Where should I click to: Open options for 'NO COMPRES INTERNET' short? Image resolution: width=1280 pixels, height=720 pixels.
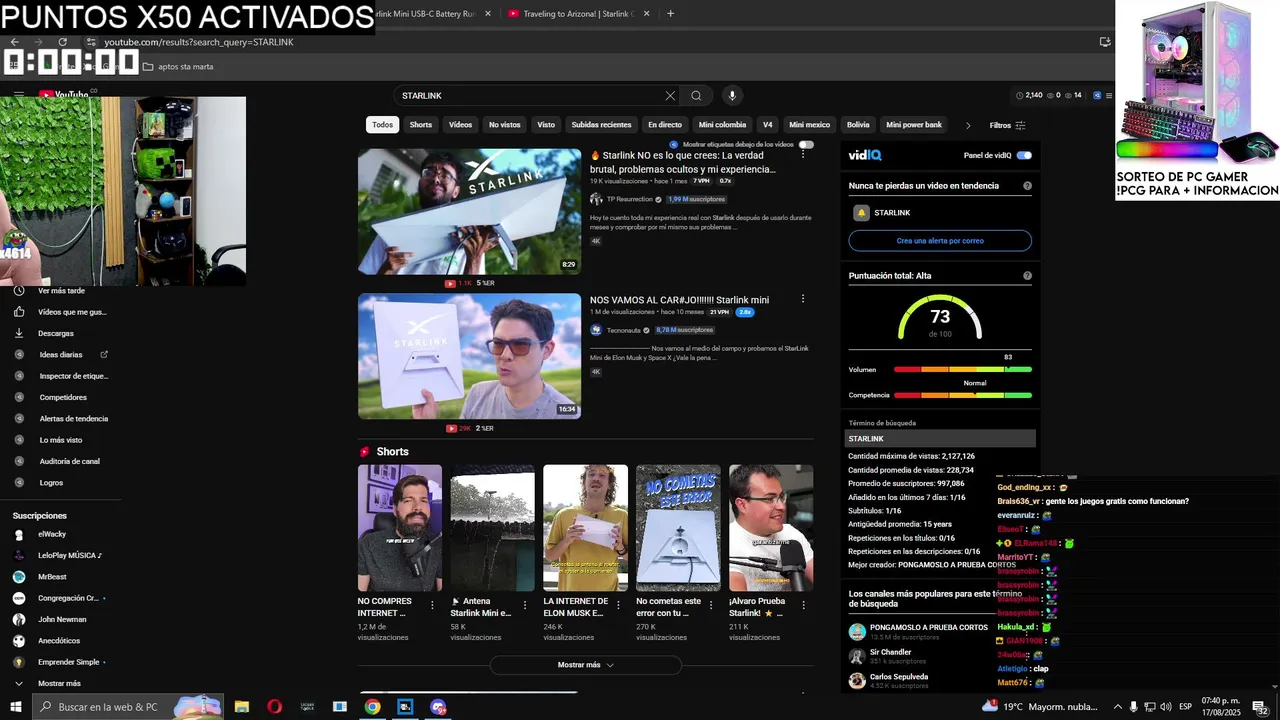point(432,606)
